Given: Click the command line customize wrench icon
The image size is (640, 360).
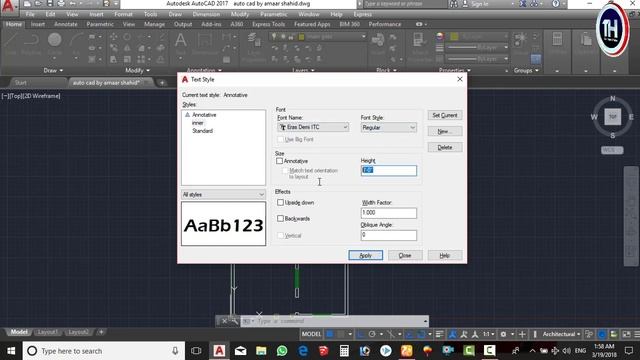Looking at the screenshot, I should [234, 321].
